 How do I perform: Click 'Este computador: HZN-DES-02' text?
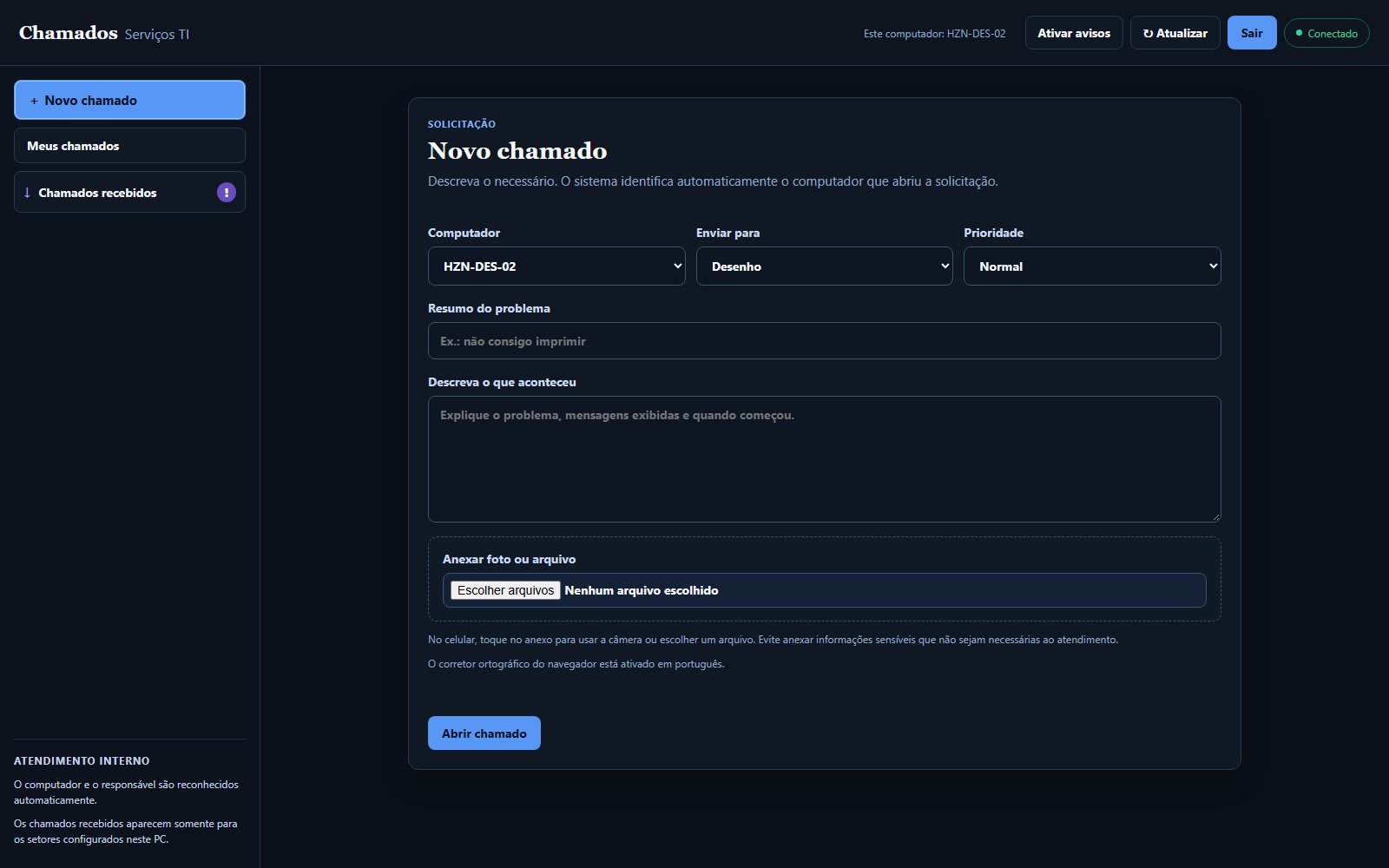pyautogui.click(x=934, y=34)
